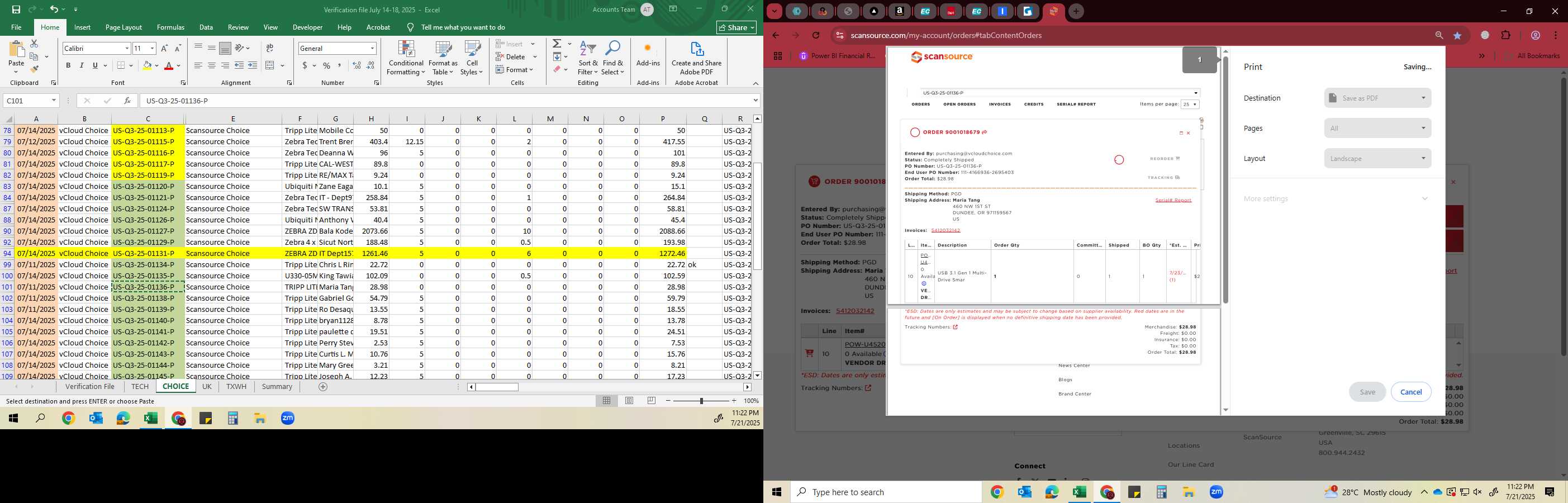Open Sort & Filter menu
Viewport: 1568px width, 503px height.
pos(588,58)
